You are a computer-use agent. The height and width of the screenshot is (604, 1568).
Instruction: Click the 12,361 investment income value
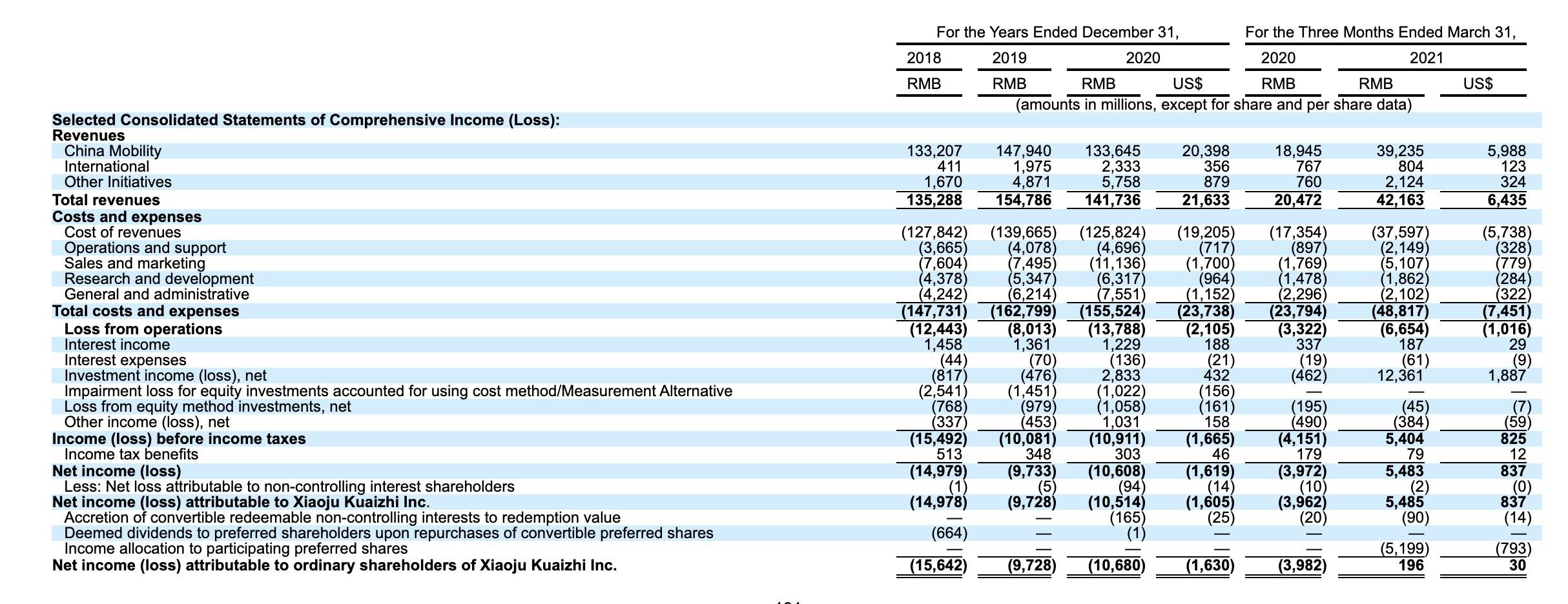point(1399,376)
